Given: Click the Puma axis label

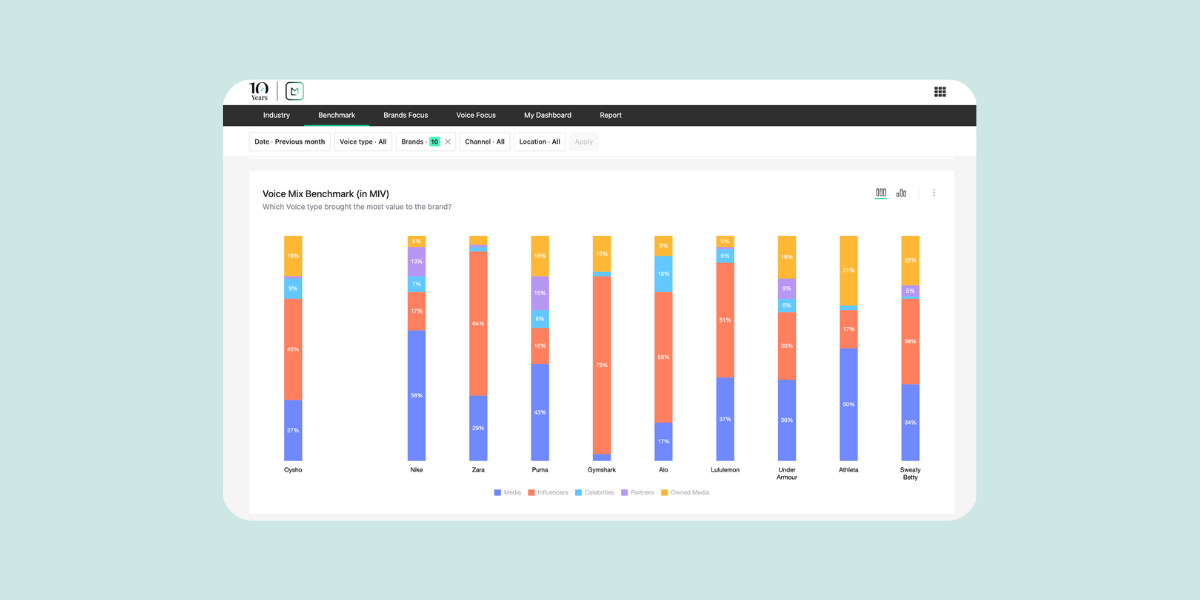Looking at the screenshot, I should (x=540, y=470).
